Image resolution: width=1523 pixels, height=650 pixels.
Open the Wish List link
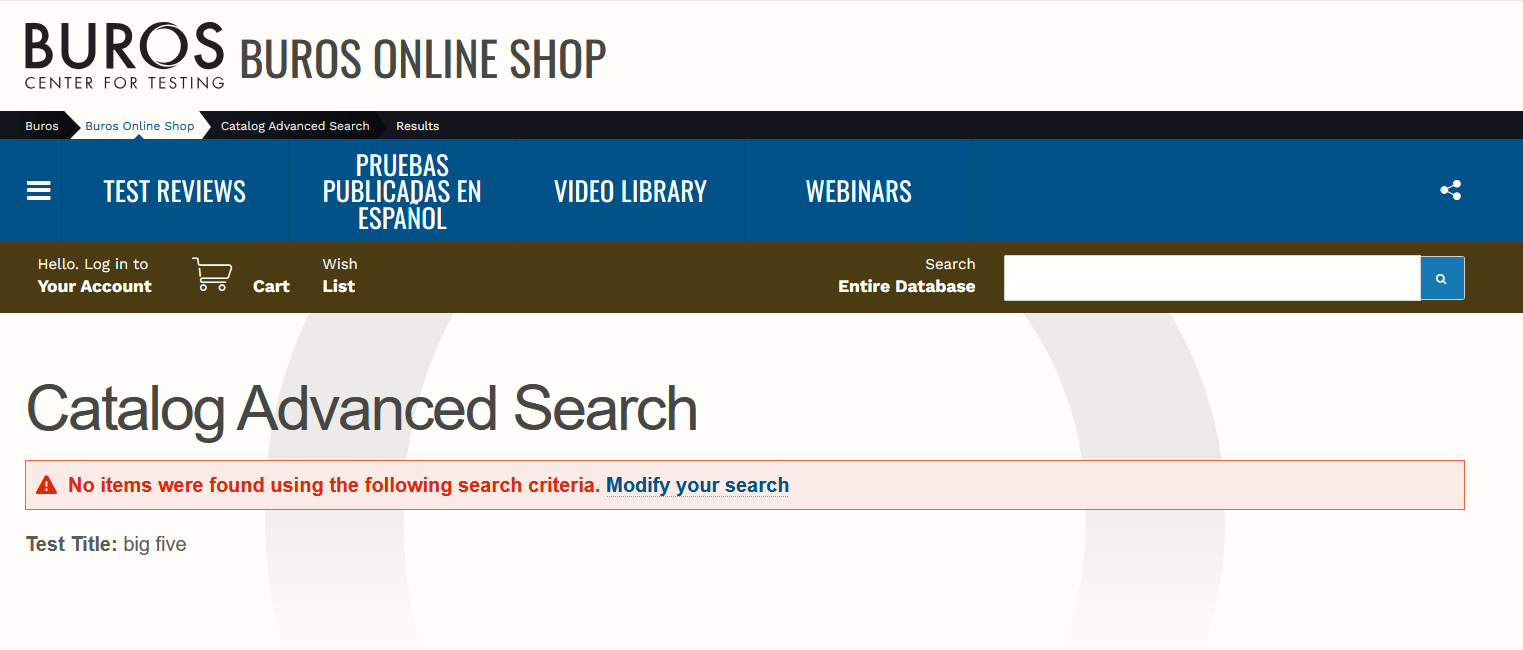point(339,275)
